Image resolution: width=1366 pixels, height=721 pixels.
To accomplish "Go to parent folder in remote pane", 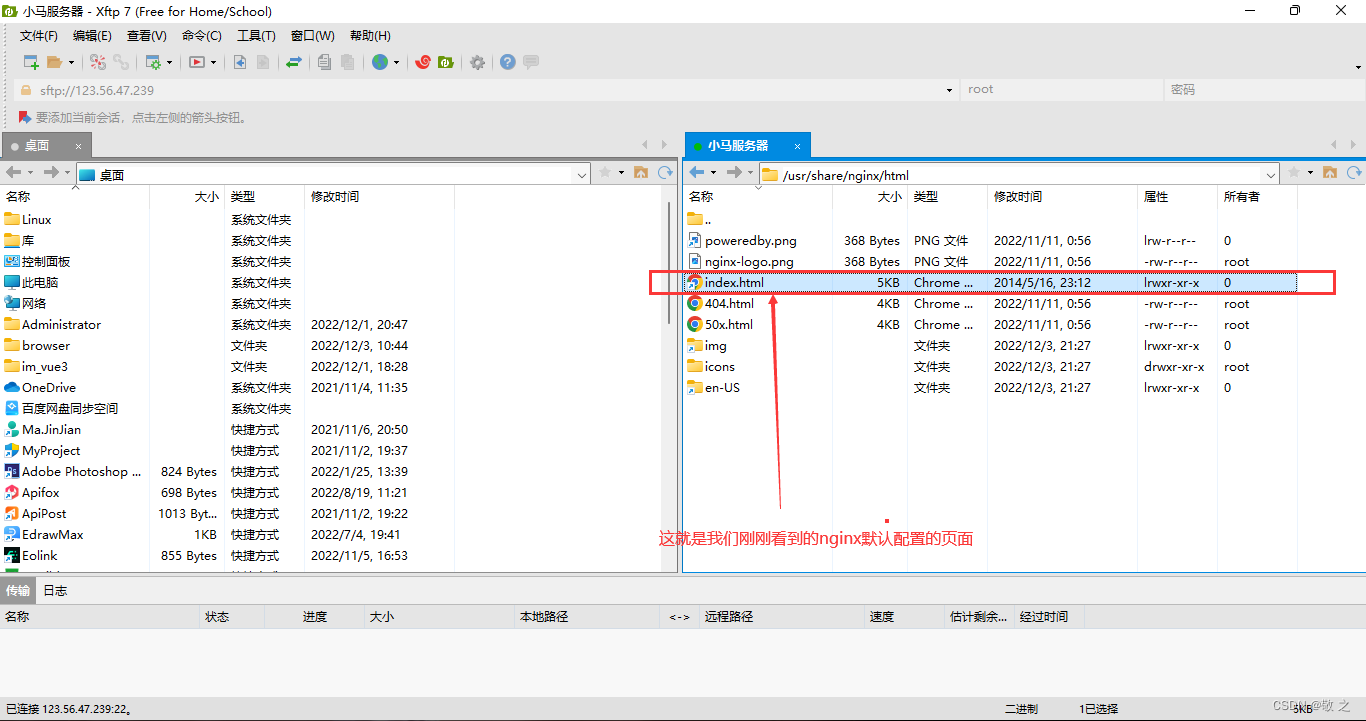I will tap(1330, 173).
